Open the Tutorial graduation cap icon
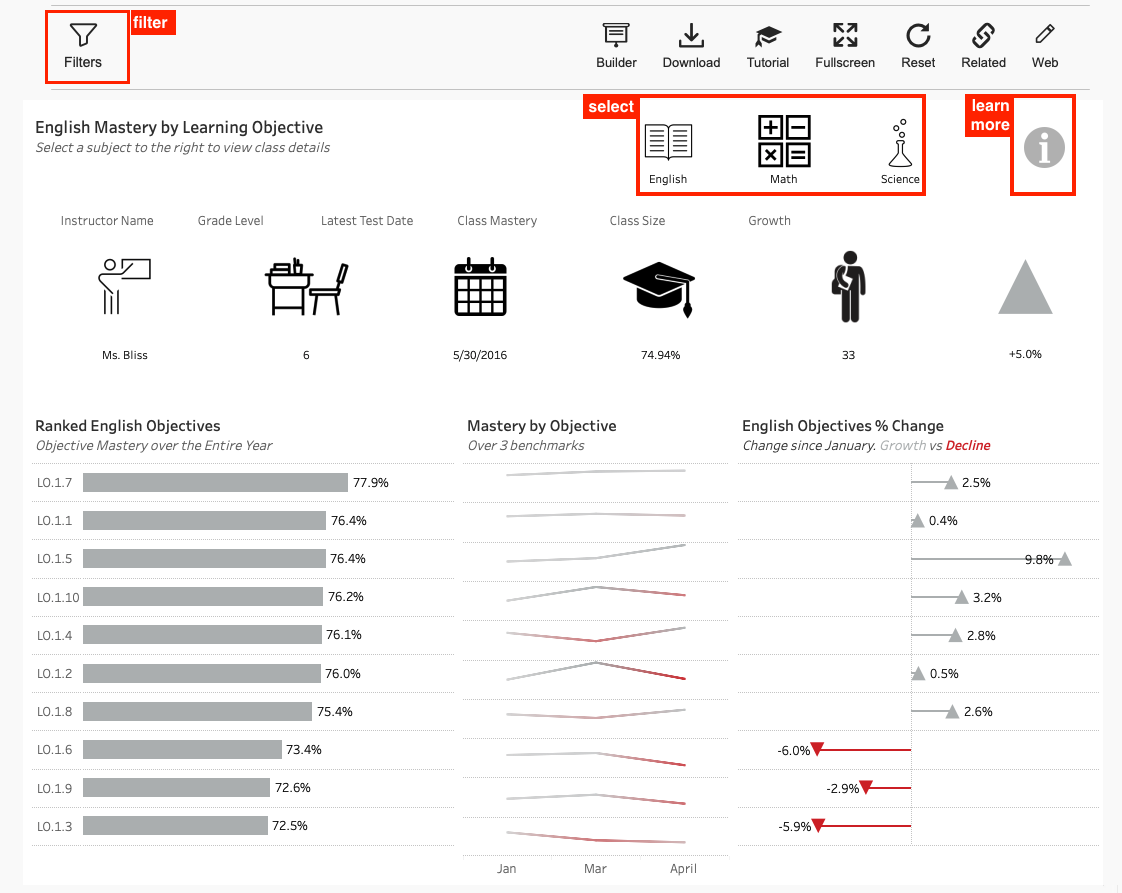1122x893 pixels. pos(768,37)
